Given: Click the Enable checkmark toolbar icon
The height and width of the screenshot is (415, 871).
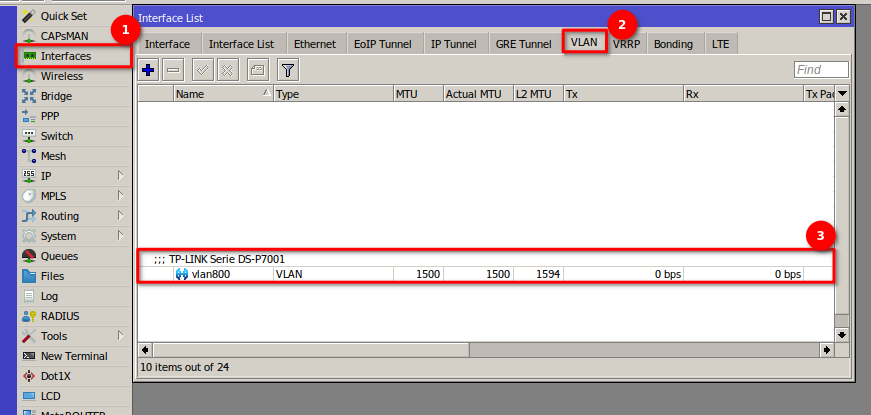Looking at the screenshot, I should (x=203, y=70).
